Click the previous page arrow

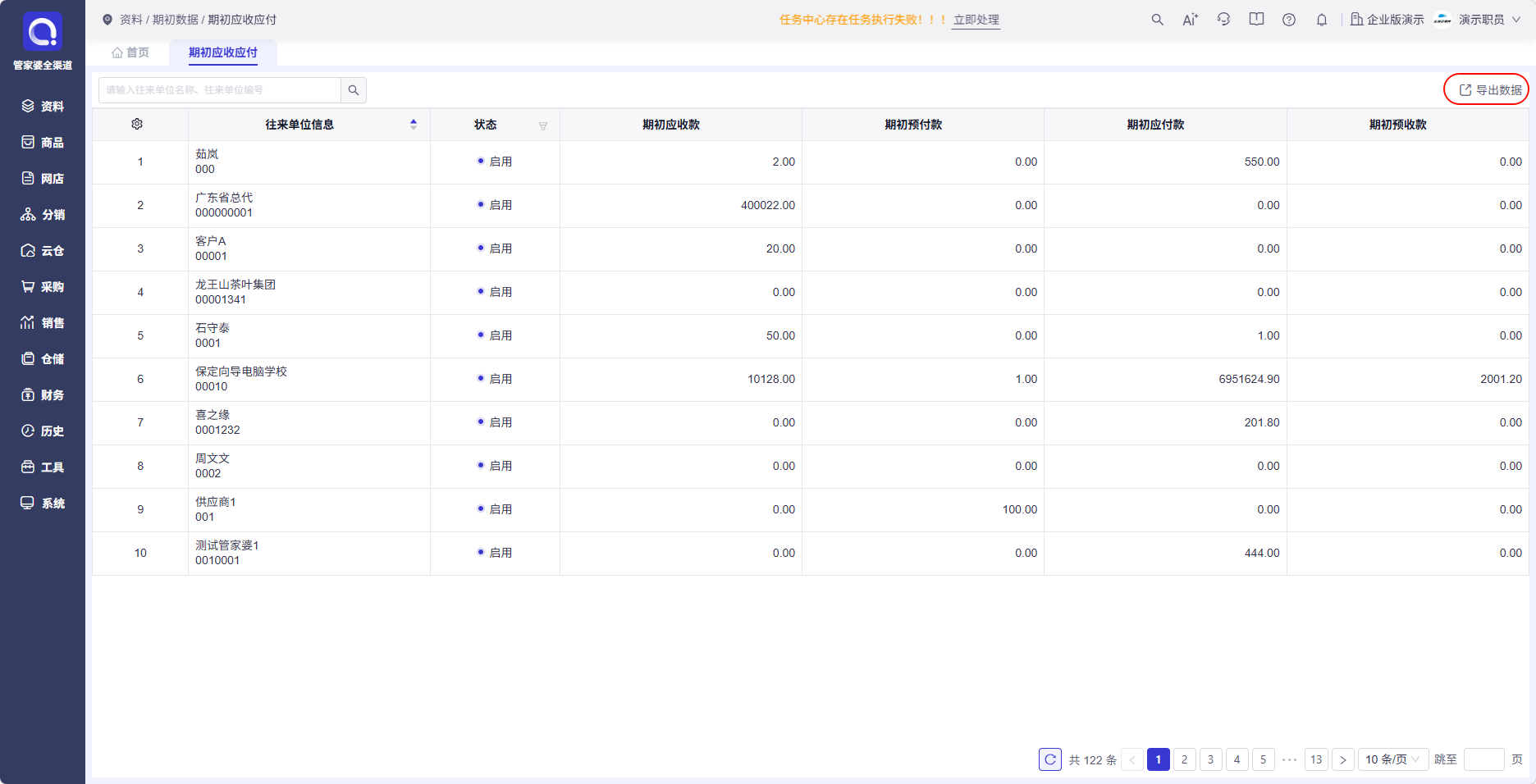point(1132,759)
